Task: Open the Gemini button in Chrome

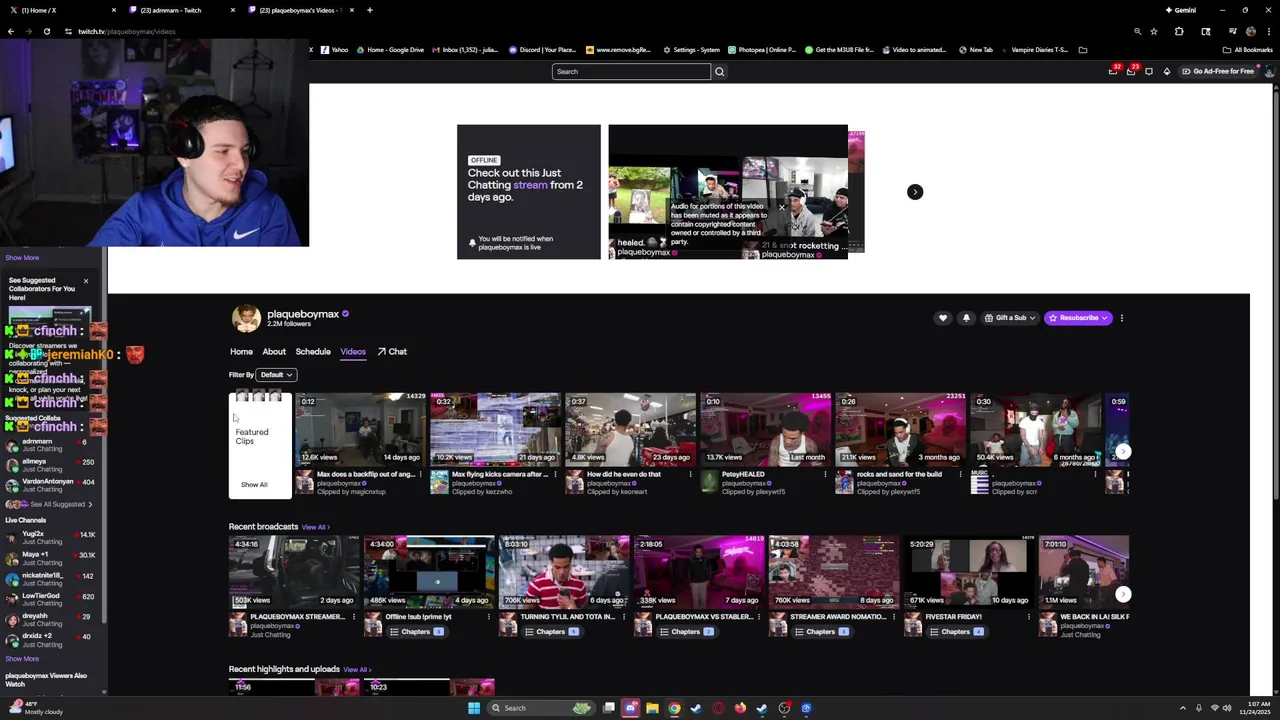Action: pos(1181,10)
